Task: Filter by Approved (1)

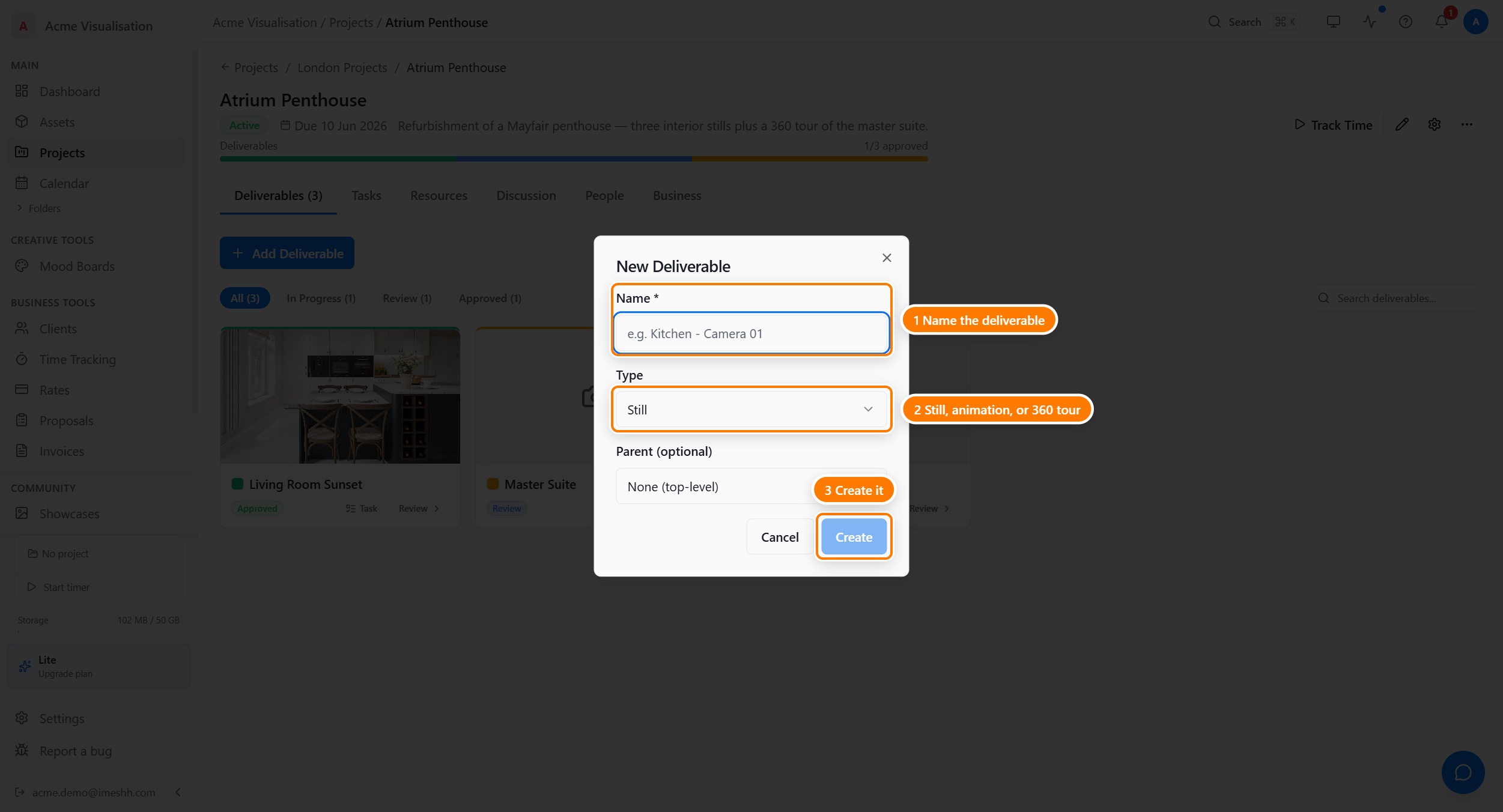Action: click(x=490, y=298)
